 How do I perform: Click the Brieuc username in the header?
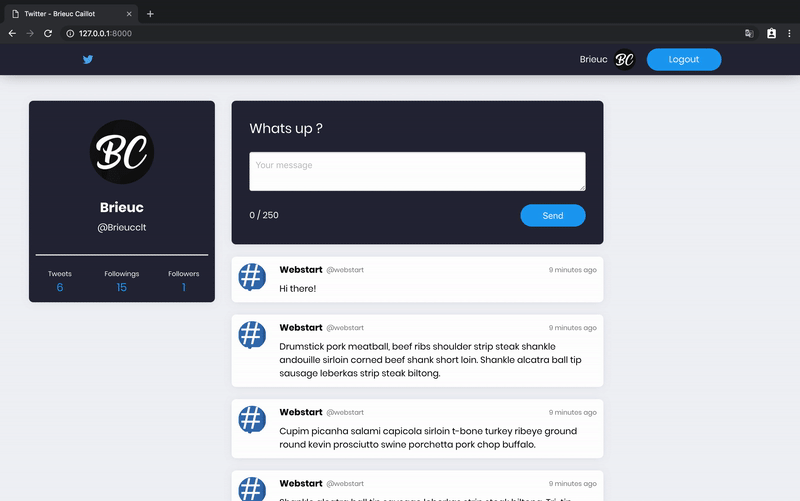click(x=593, y=59)
